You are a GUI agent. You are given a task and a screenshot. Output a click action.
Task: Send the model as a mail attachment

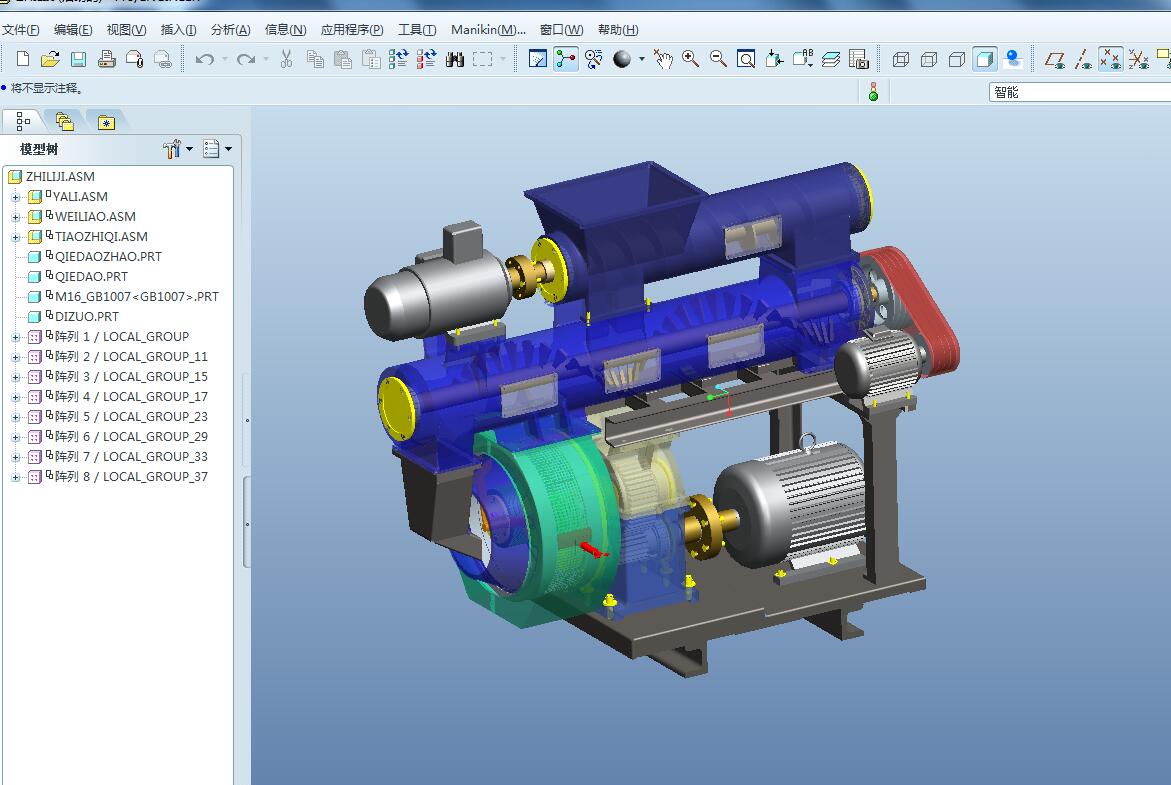(134, 59)
